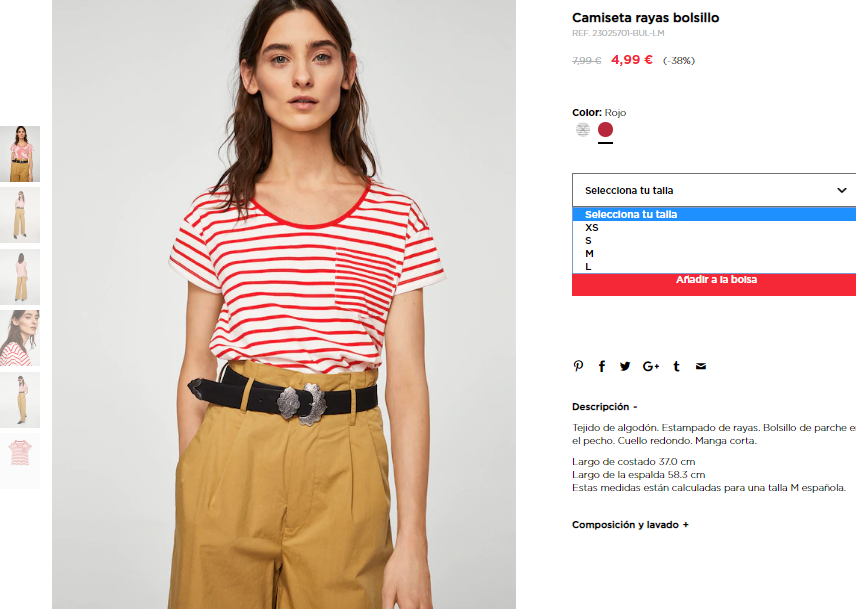Select the striped unavailable color swatch
This screenshot has height=609, width=856.
coord(583,129)
